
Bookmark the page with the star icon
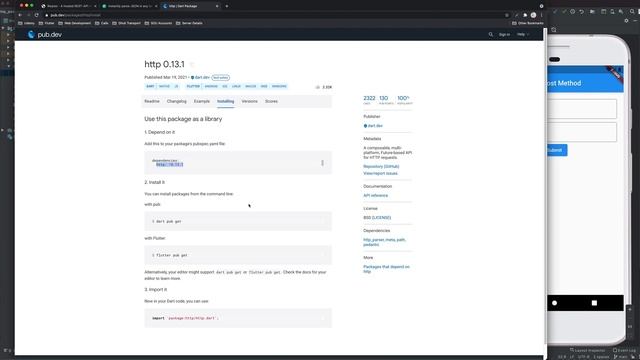(507, 15)
